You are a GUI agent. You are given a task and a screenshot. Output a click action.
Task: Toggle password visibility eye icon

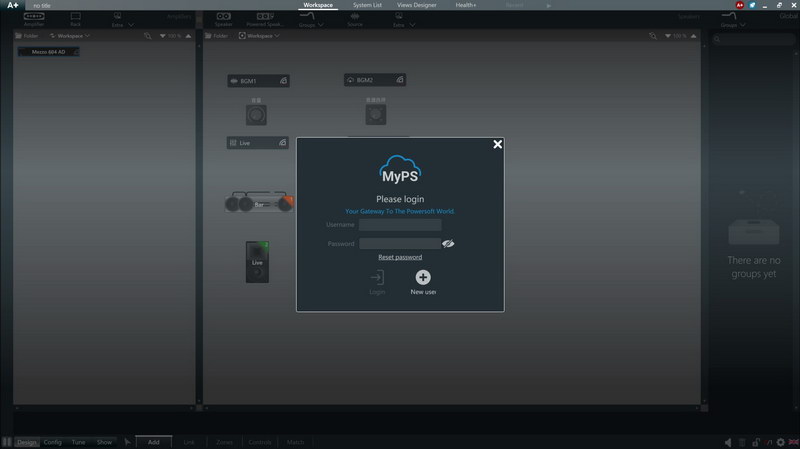pyautogui.click(x=449, y=243)
